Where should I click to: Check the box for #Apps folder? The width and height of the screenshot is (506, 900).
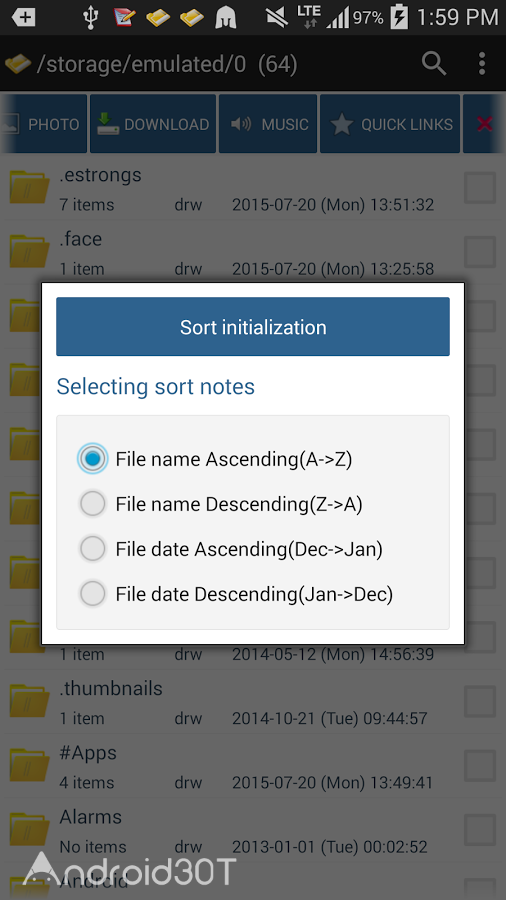coord(480,766)
